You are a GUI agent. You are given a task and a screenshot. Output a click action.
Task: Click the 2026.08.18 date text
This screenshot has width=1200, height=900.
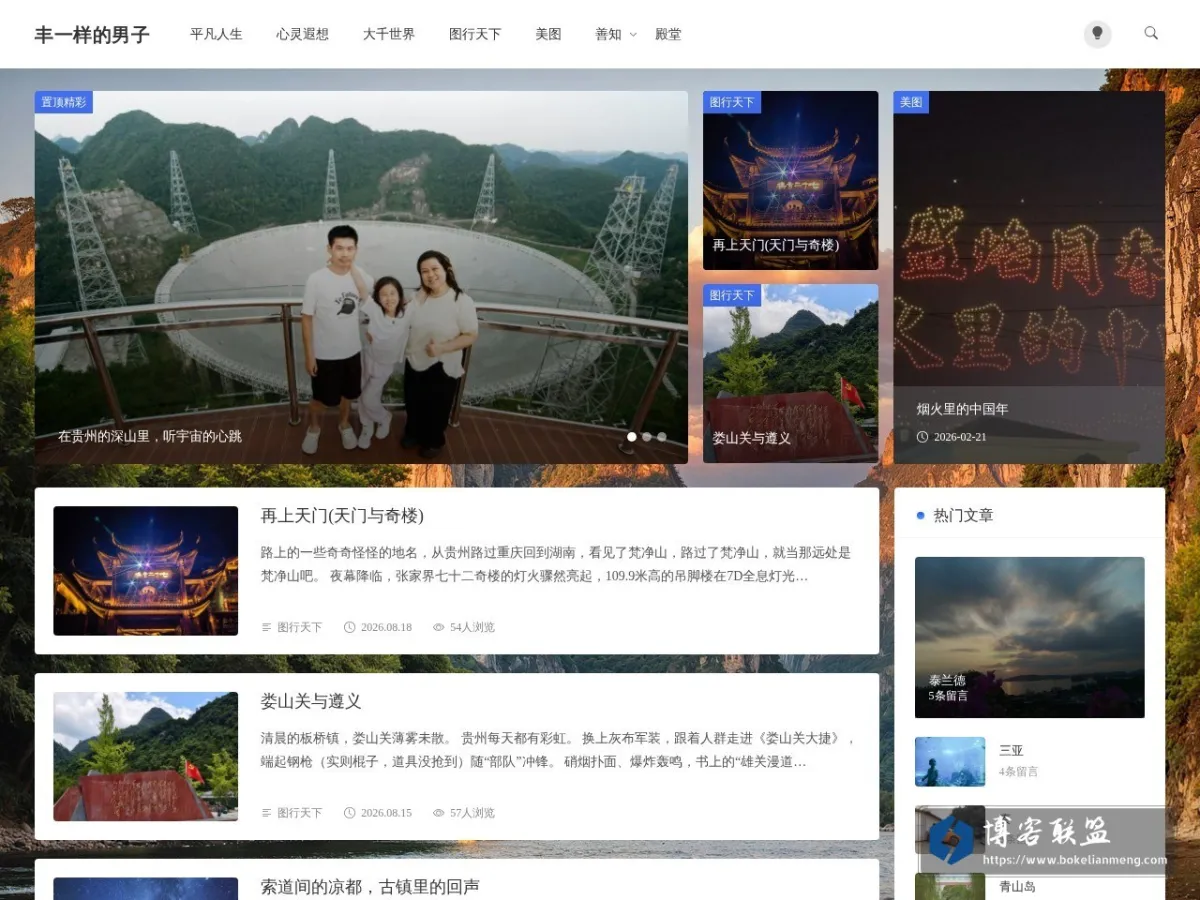pyautogui.click(x=386, y=627)
